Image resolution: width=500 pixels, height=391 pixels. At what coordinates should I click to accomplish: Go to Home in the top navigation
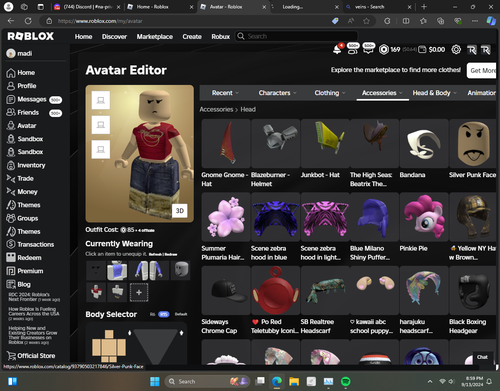[83, 37]
